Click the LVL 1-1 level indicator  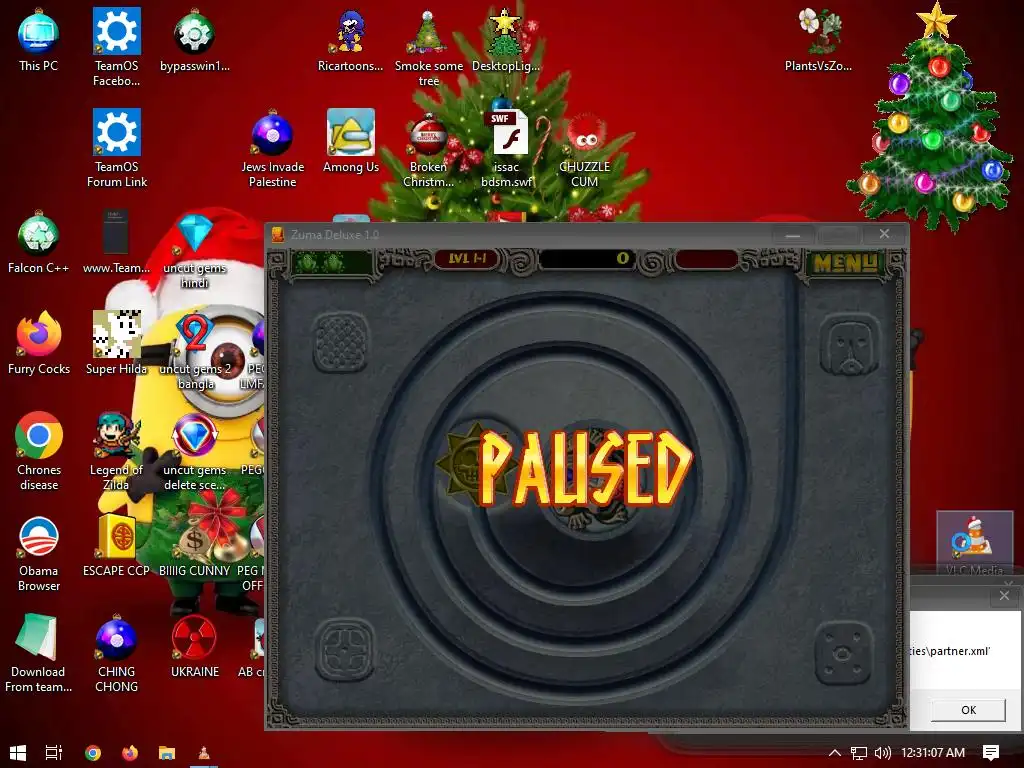point(467,259)
